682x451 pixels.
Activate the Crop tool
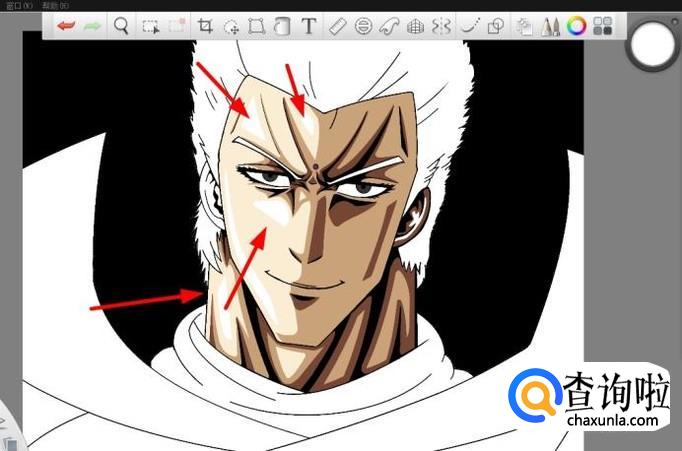click(205, 26)
